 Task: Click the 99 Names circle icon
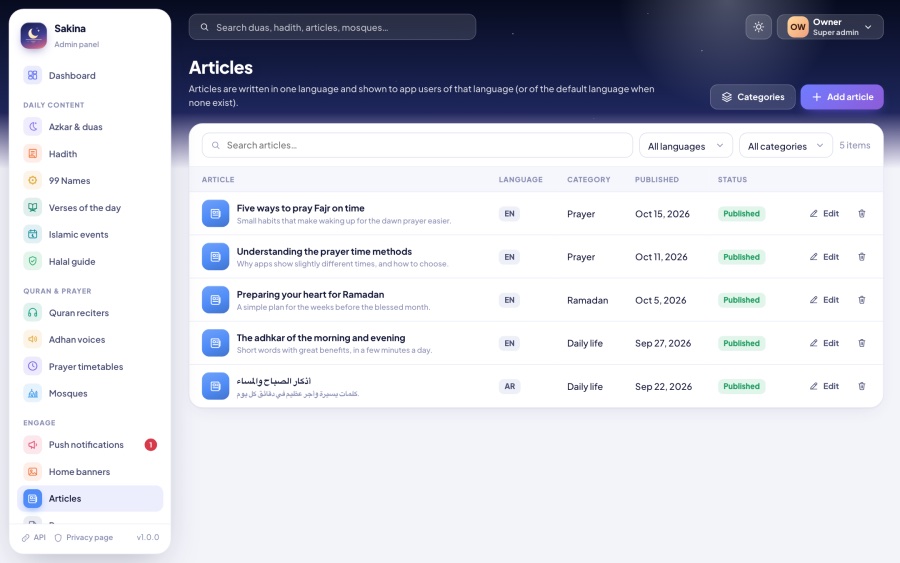tap(33, 180)
